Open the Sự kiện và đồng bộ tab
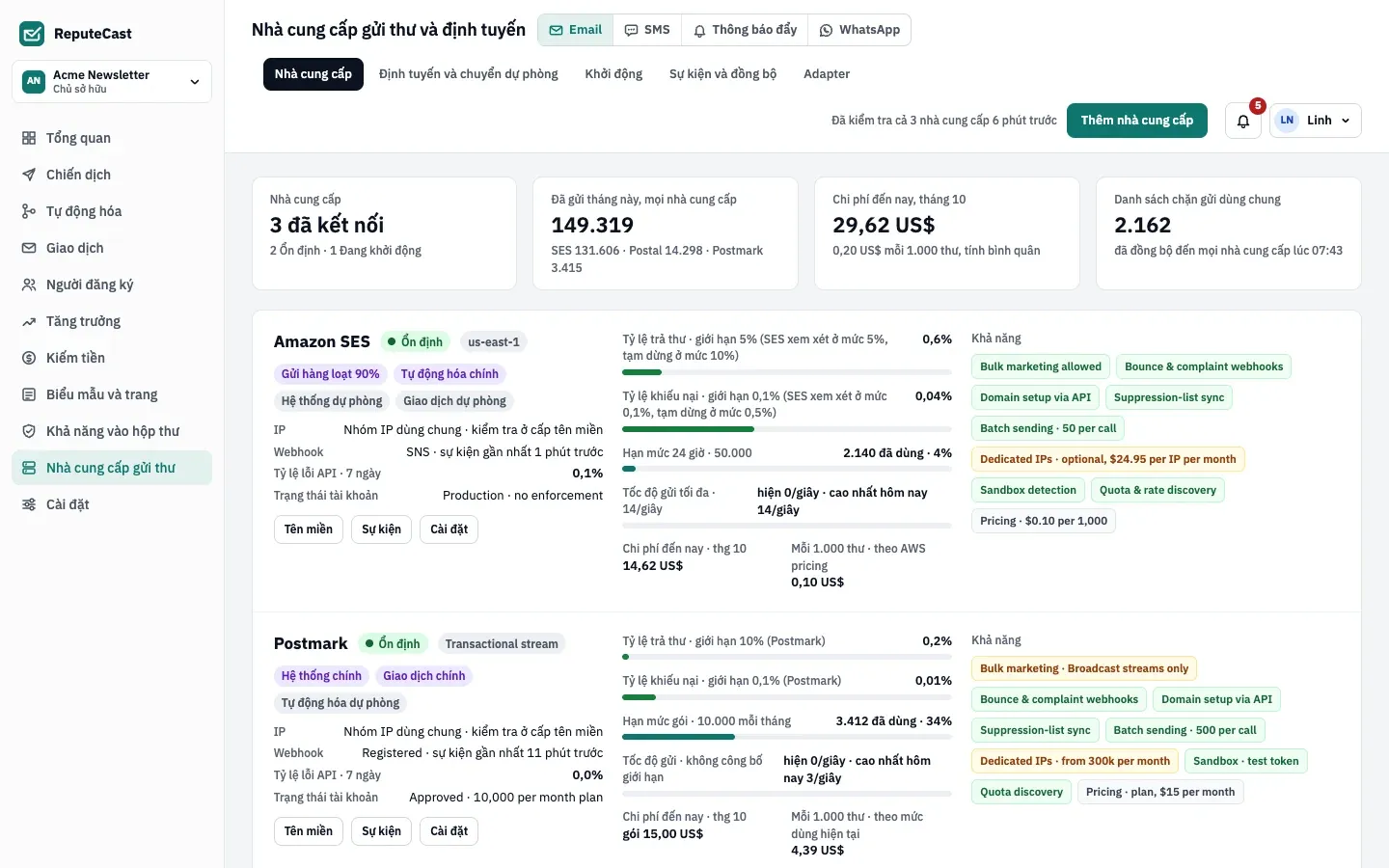The height and width of the screenshot is (868, 1389). [x=723, y=74]
